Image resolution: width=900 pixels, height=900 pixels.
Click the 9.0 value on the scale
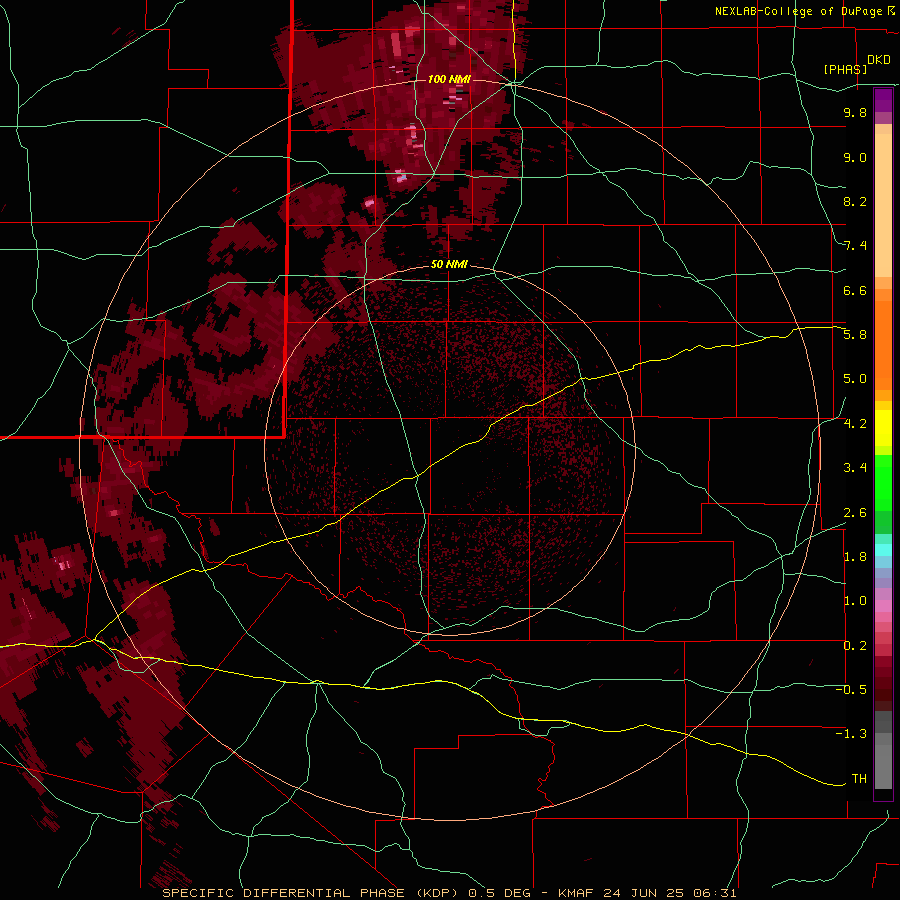click(x=855, y=157)
